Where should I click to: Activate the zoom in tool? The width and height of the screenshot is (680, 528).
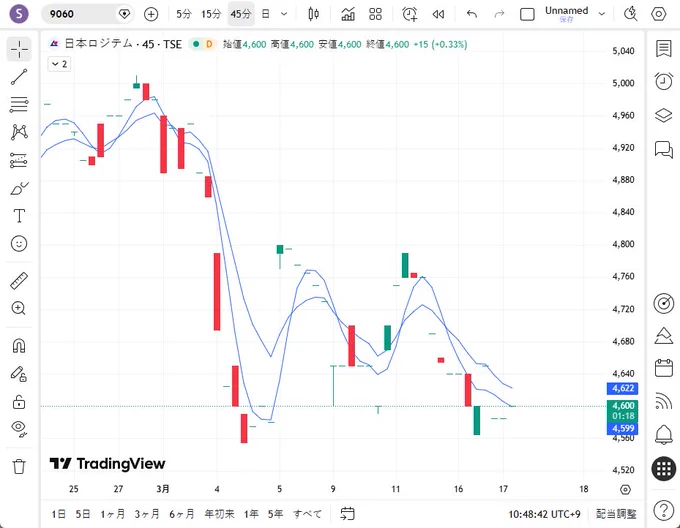click(19, 308)
